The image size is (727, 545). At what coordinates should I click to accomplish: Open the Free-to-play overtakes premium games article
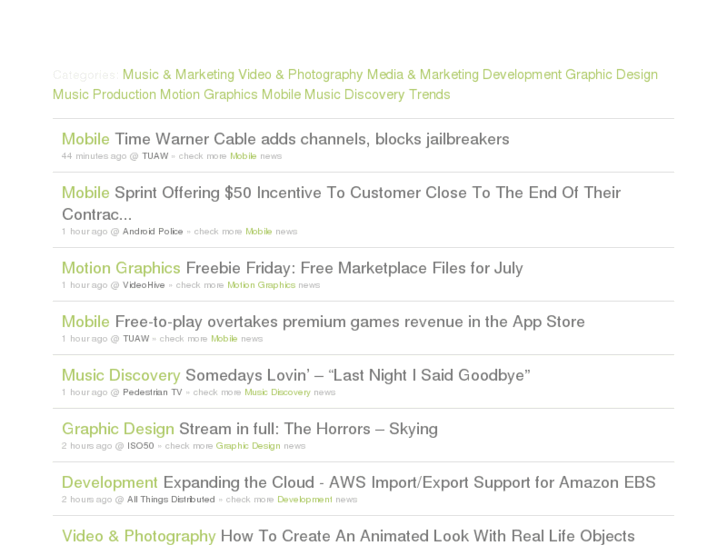(349, 322)
